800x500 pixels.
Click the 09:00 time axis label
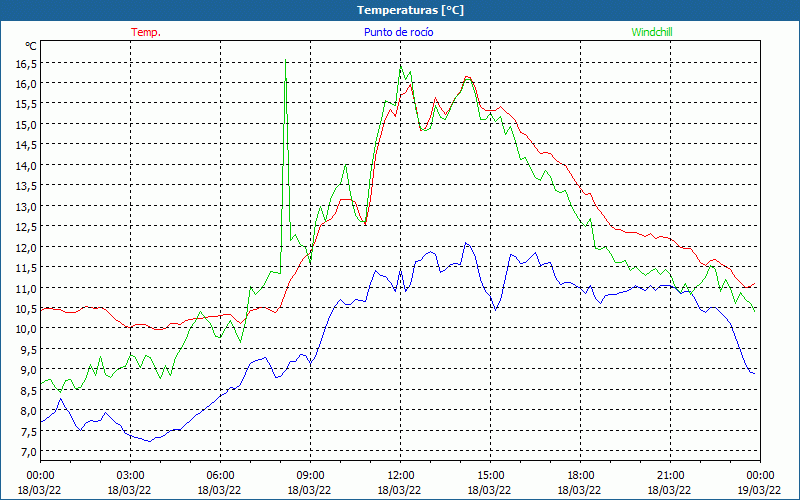[310, 476]
